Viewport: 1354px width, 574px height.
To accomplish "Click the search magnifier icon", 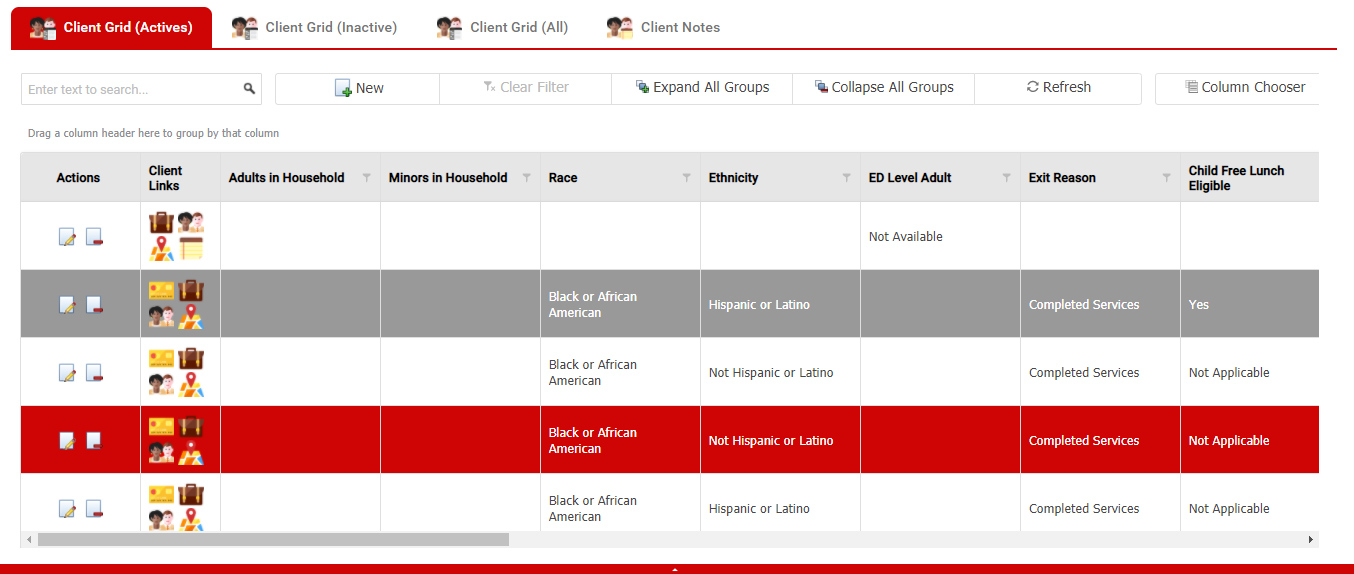I will click(249, 89).
